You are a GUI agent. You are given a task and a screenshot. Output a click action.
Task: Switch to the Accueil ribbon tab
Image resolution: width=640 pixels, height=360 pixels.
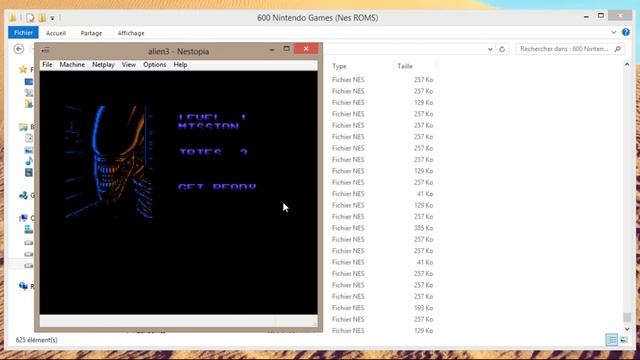tap(56, 33)
